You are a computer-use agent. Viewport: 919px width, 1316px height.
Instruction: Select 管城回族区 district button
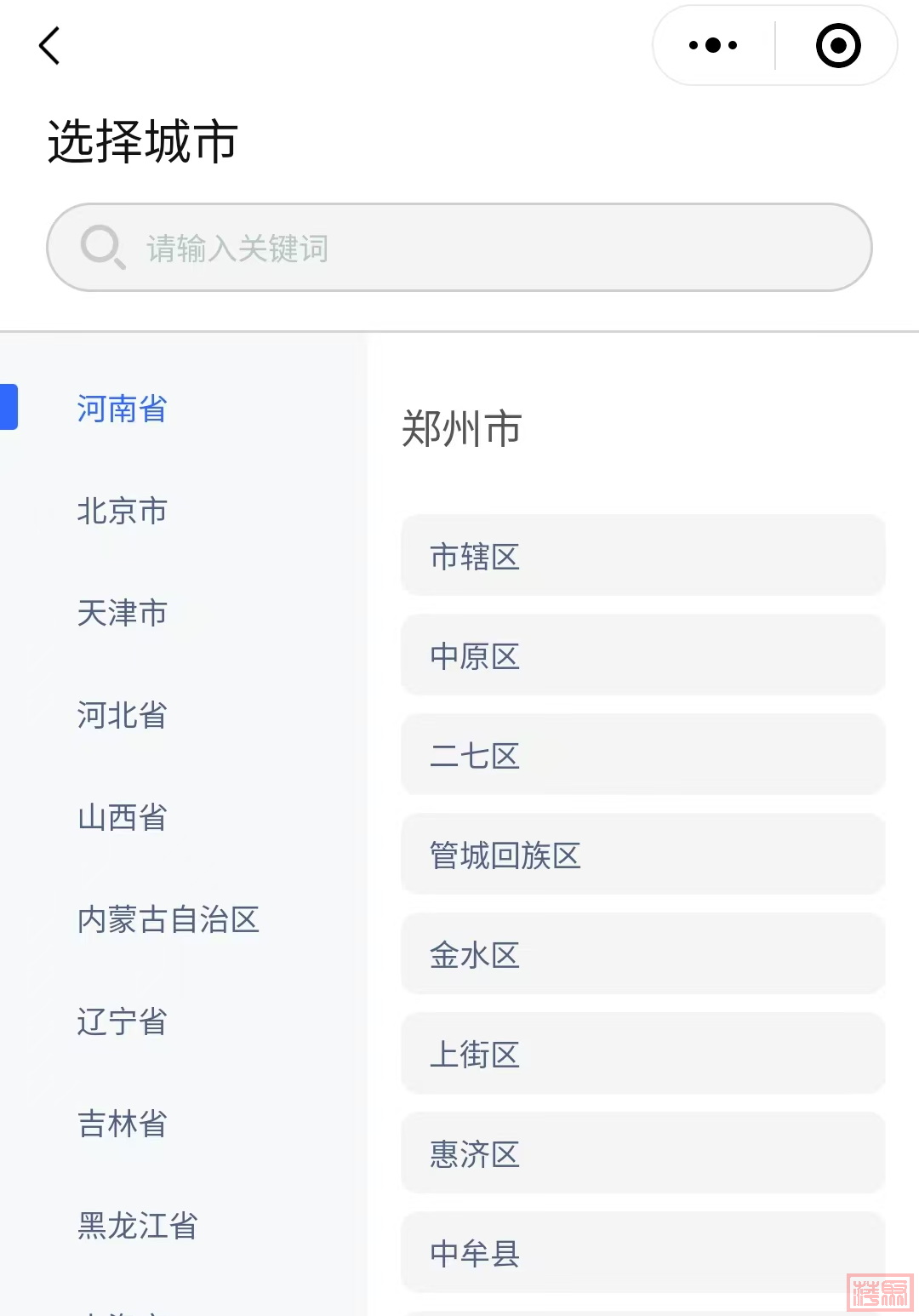pos(642,855)
